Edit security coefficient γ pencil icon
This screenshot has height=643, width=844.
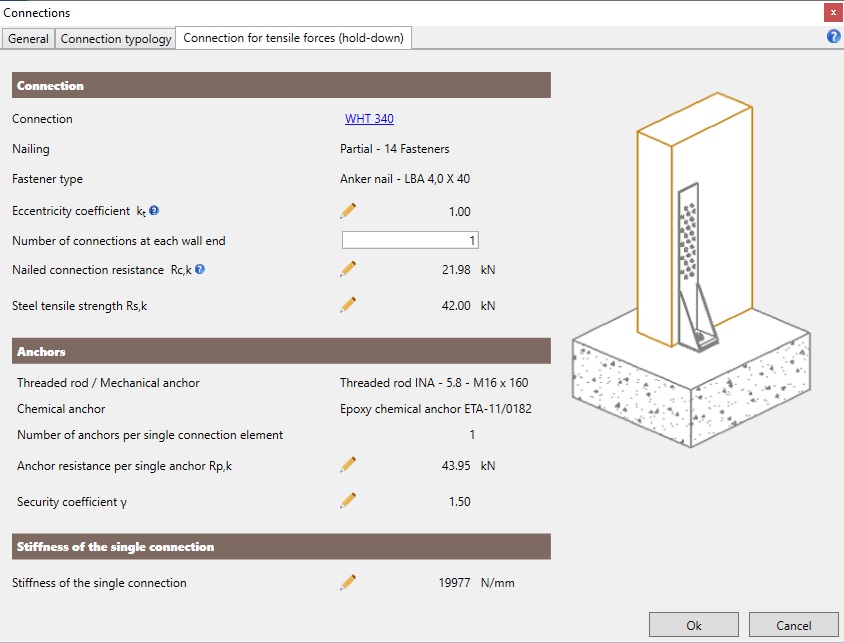pos(348,501)
